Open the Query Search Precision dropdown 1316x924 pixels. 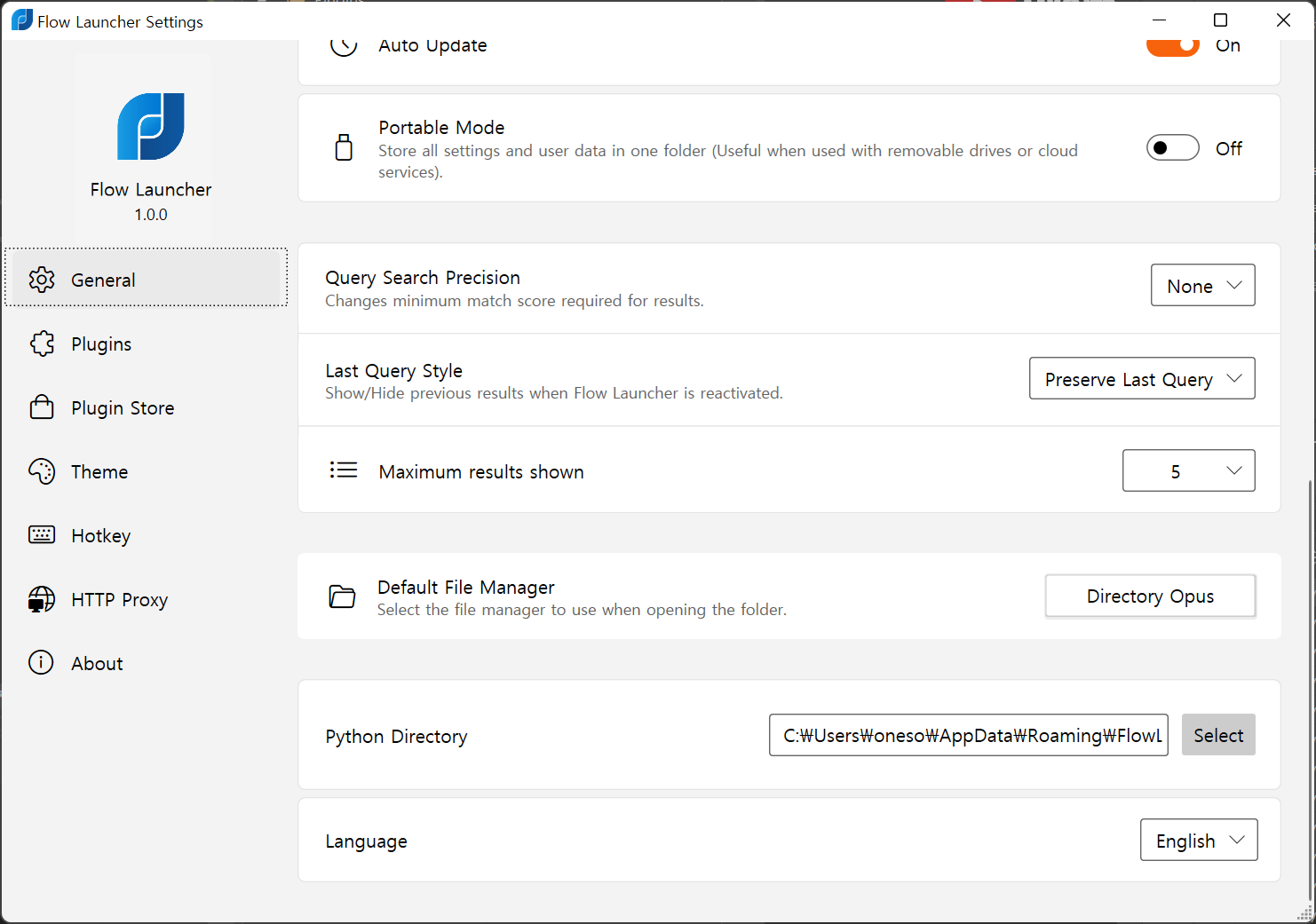1202,285
